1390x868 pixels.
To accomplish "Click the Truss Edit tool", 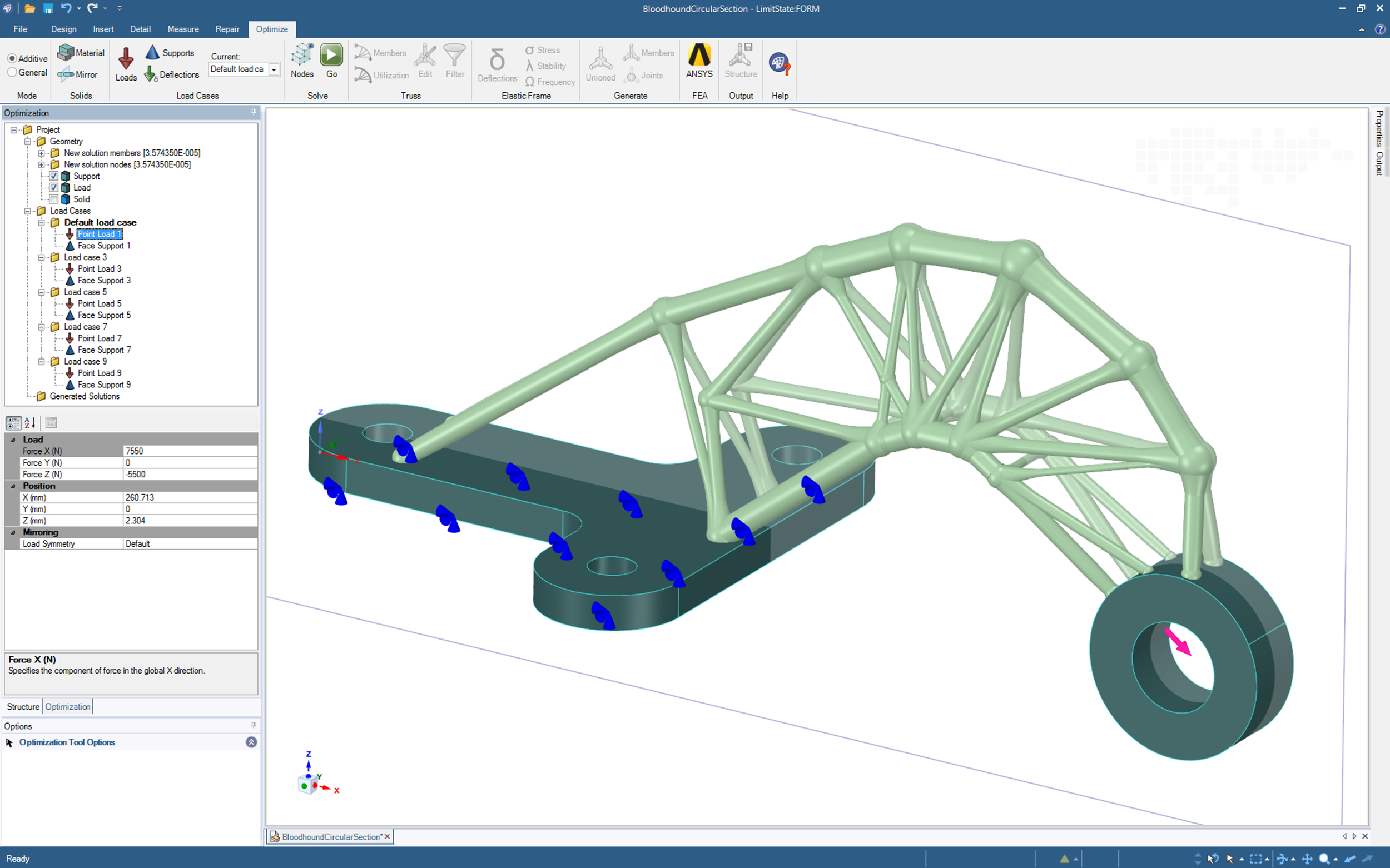I will tap(425, 61).
